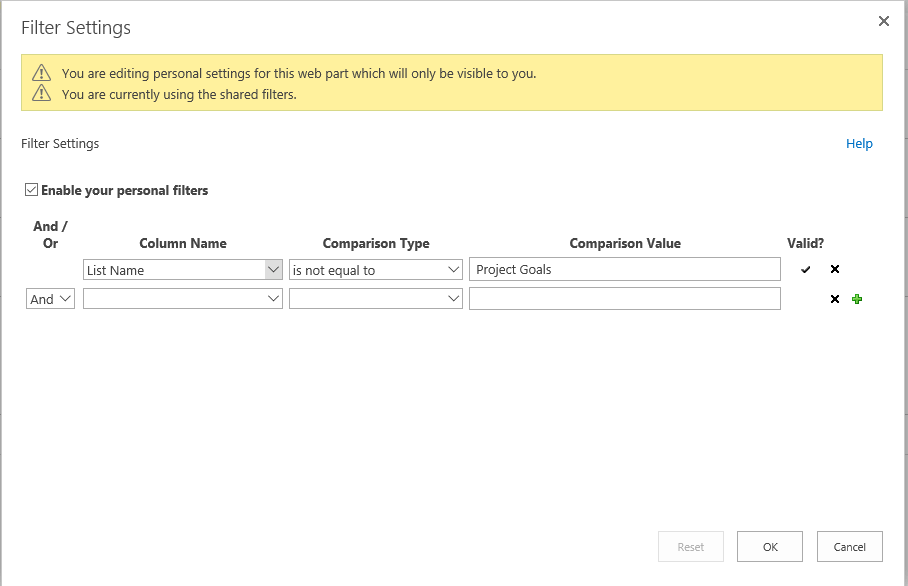Open the And/Or operator dropdown

[50, 299]
